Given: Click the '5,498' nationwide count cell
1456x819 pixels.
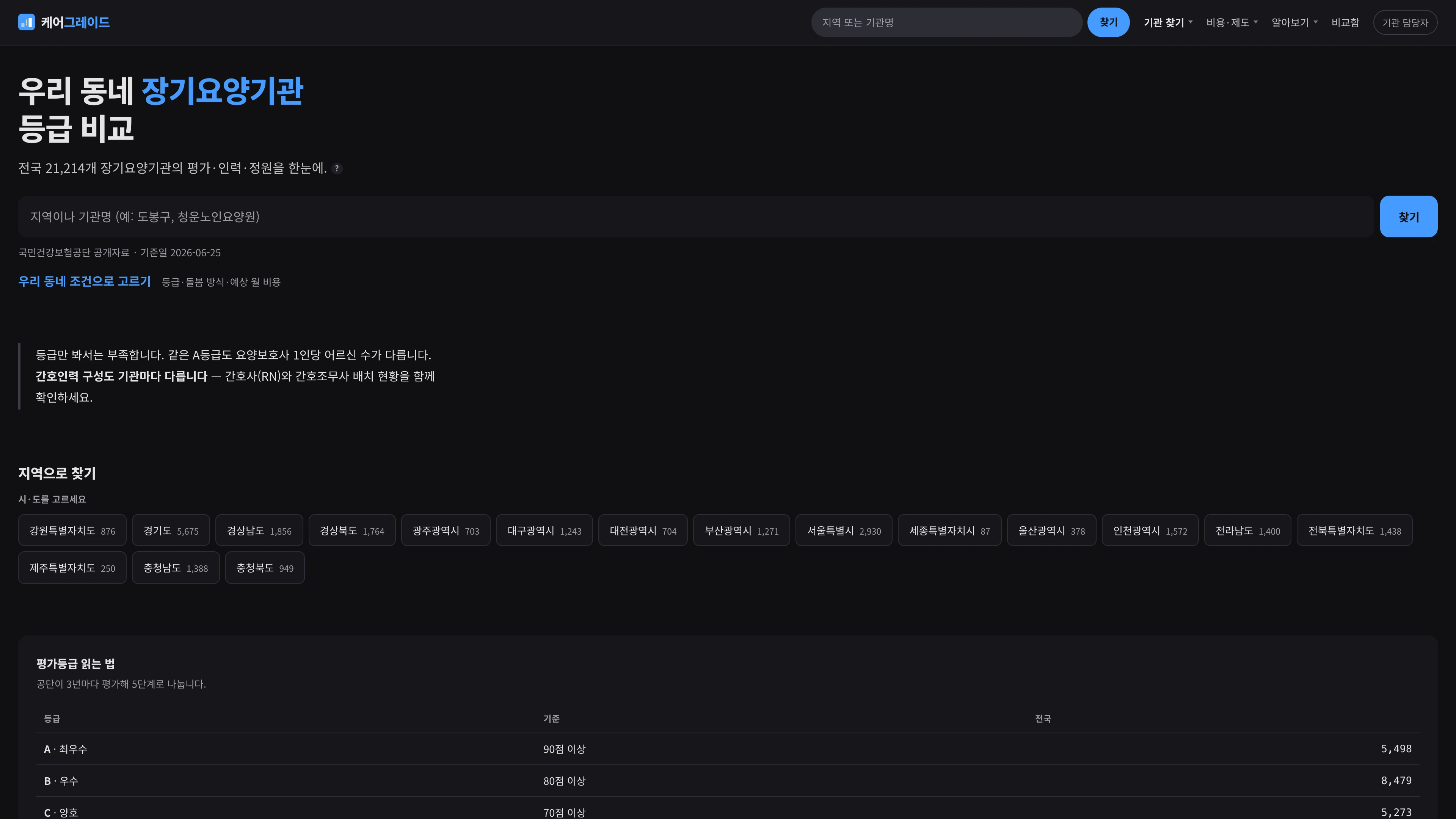Looking at the screenshot, I should coord(1396,749).
